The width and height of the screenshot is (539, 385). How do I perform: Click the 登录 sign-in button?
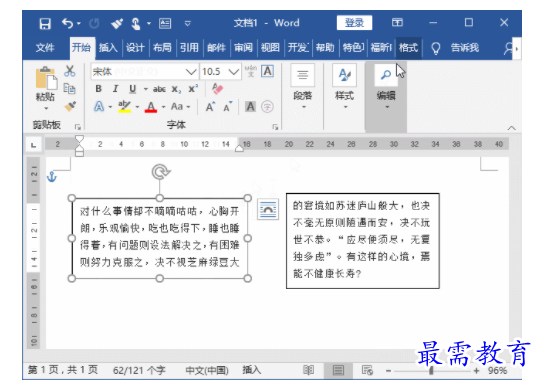[354, 23]
